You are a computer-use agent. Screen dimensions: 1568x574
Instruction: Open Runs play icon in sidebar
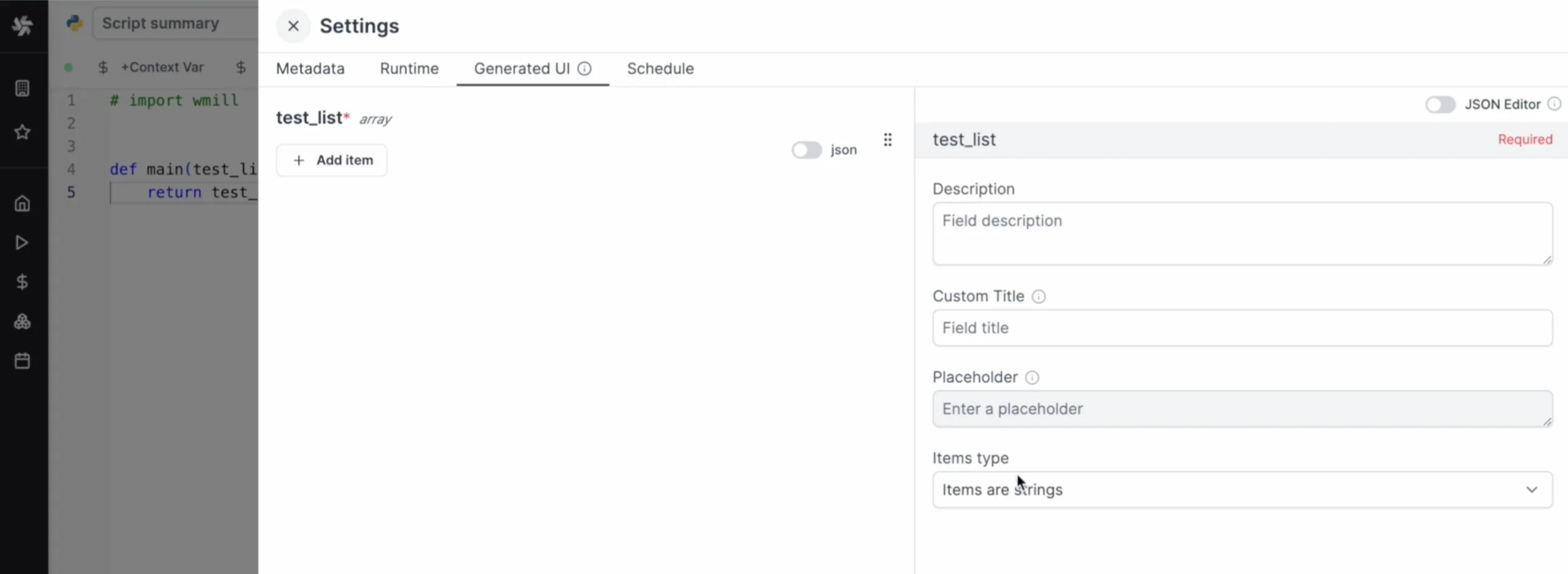(x=22, y=243)
